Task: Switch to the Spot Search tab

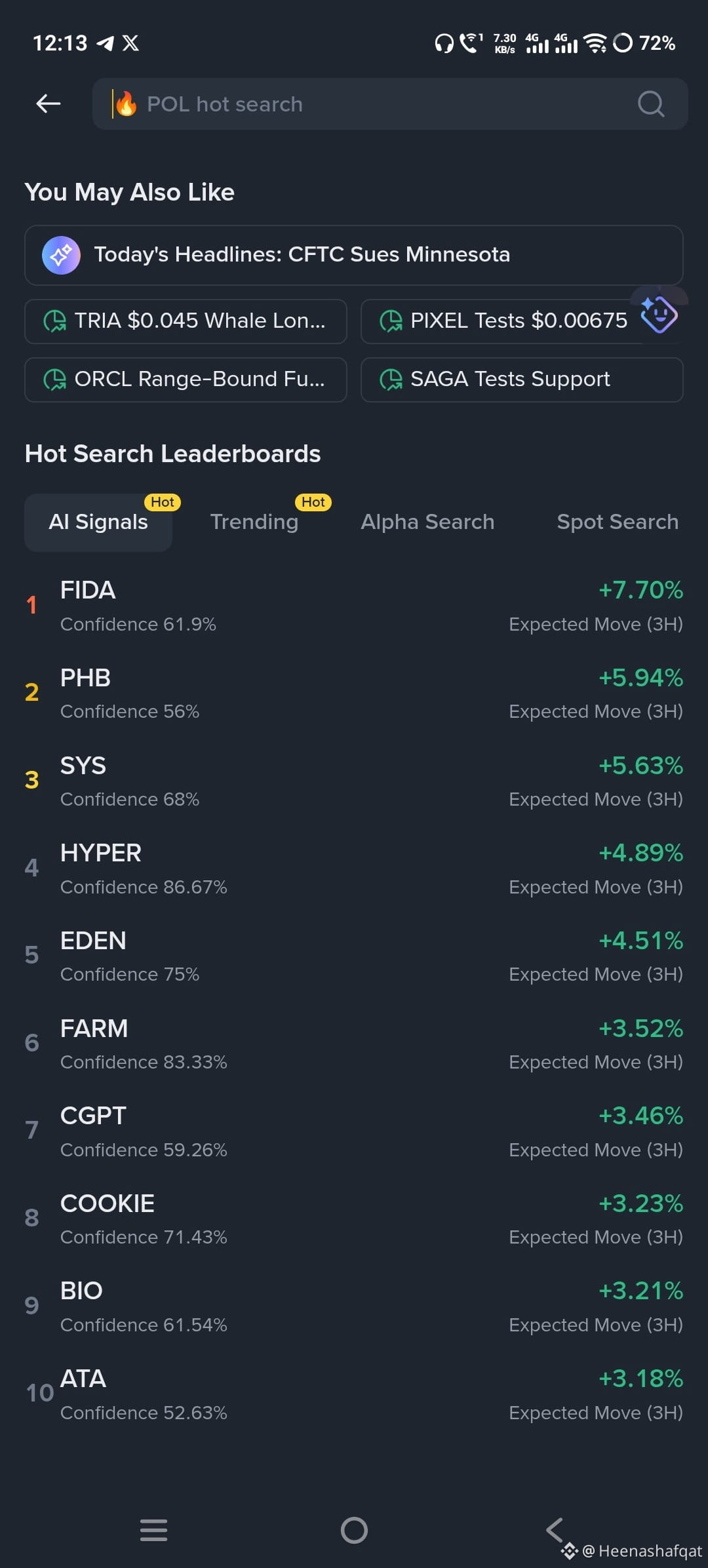Action: coord(618,522)
